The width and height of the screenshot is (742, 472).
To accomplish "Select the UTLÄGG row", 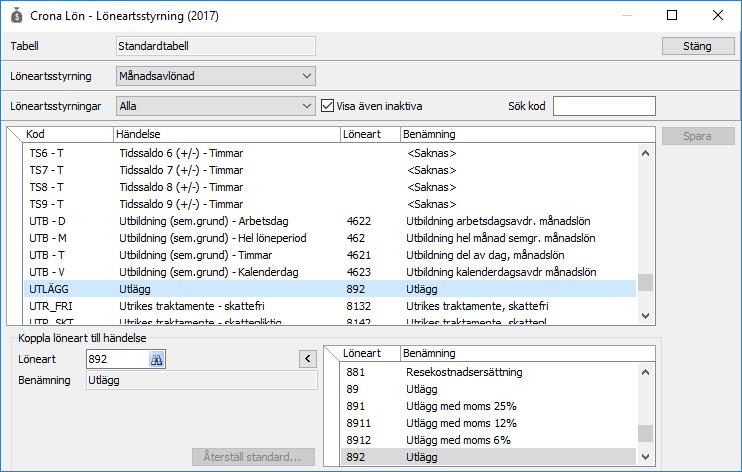I will [x=330, y=289].
